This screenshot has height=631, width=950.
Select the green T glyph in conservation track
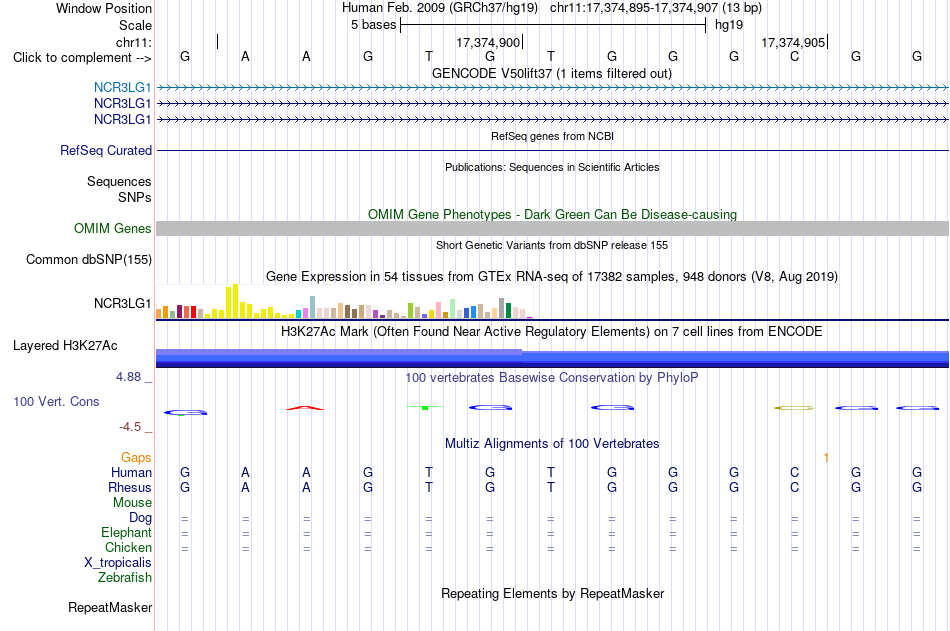click(x=425, y=407)
